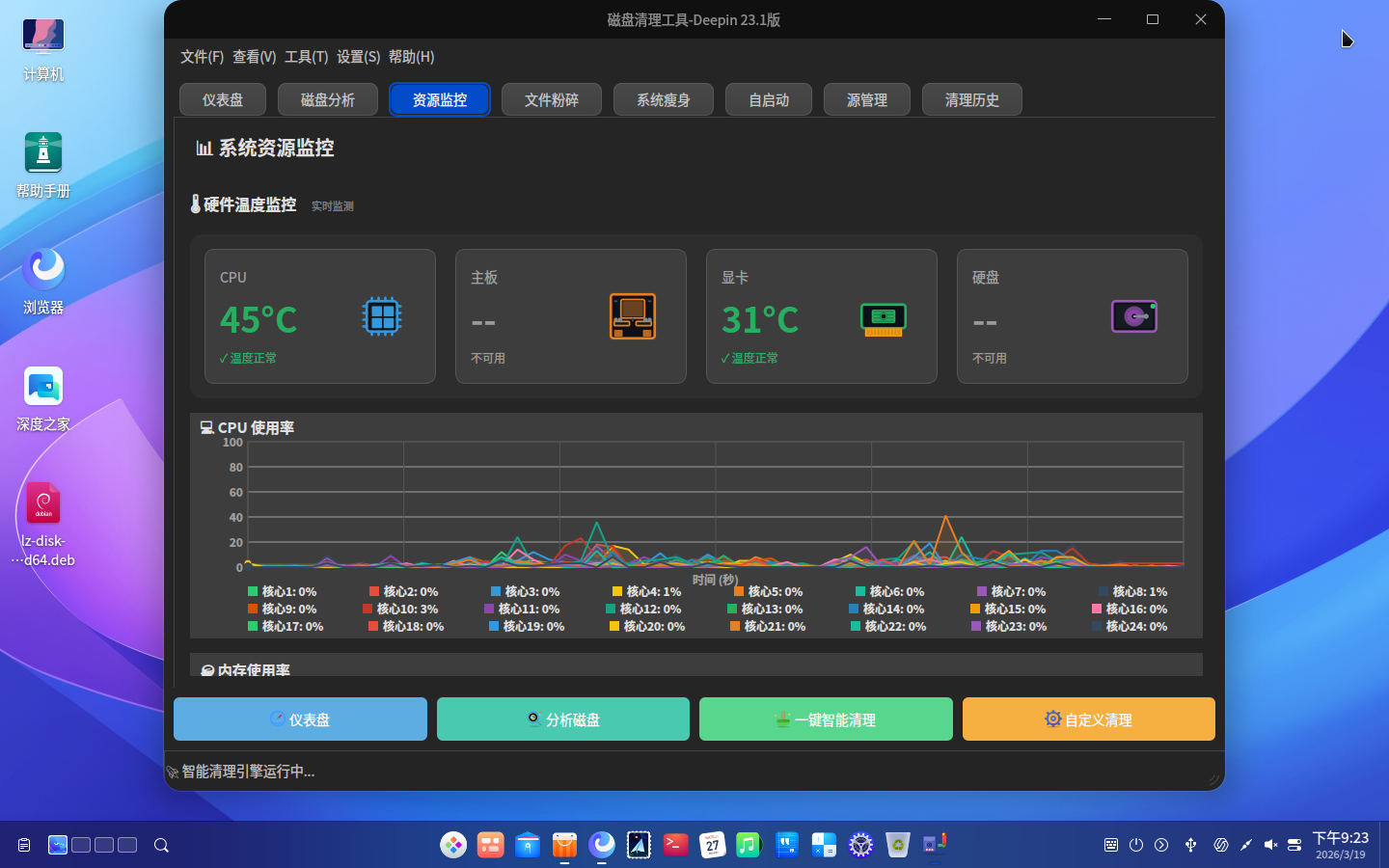Open the 浏览器 desktop icon
Image resolution: width=1389 pixels, height=868 pixels.
tap(43, 282)
